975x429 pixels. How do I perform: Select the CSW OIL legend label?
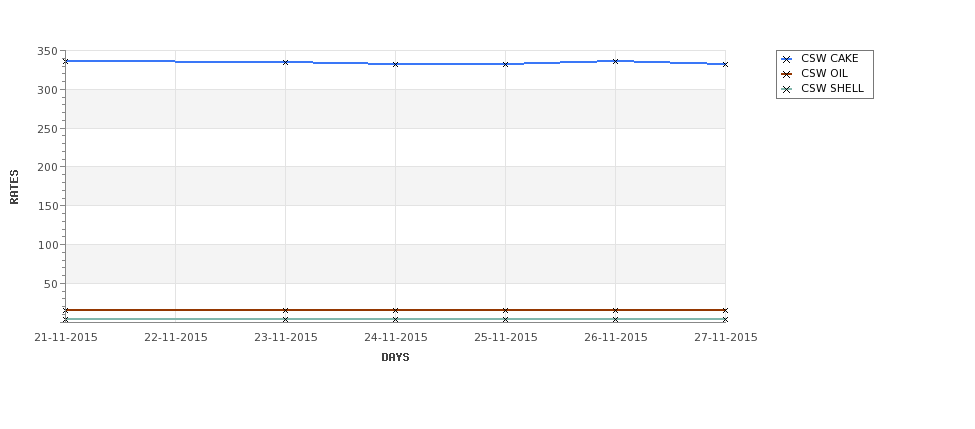(824, 73)
